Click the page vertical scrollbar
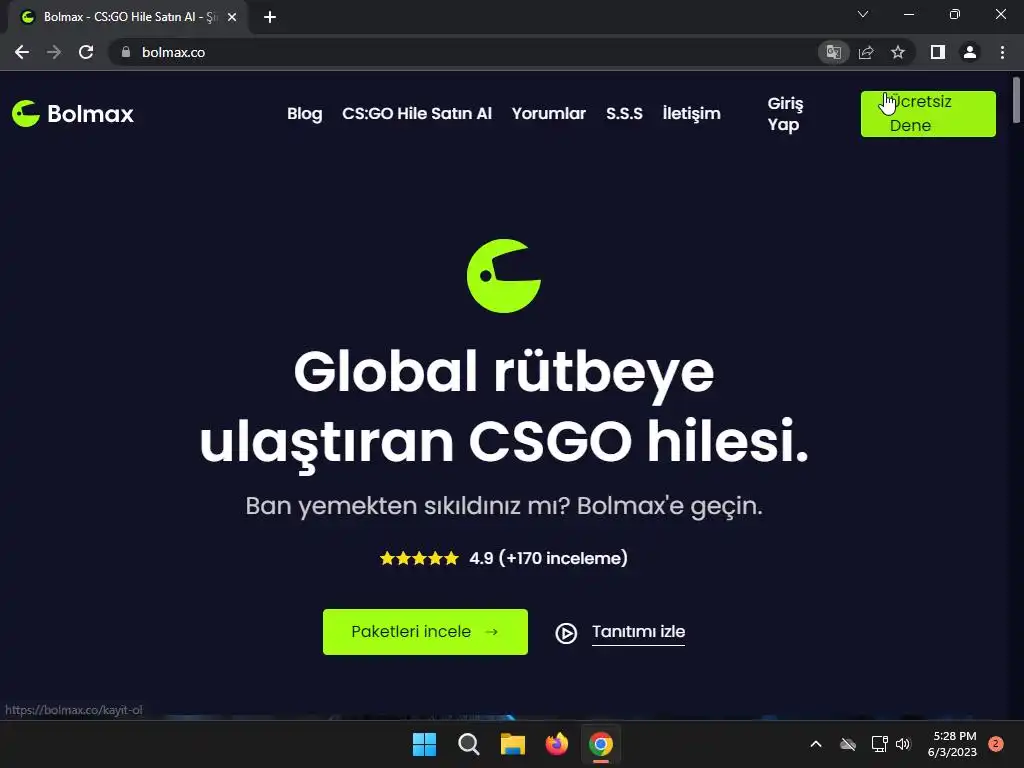This screenshot has width=1024, height=768. [1016, 100]
